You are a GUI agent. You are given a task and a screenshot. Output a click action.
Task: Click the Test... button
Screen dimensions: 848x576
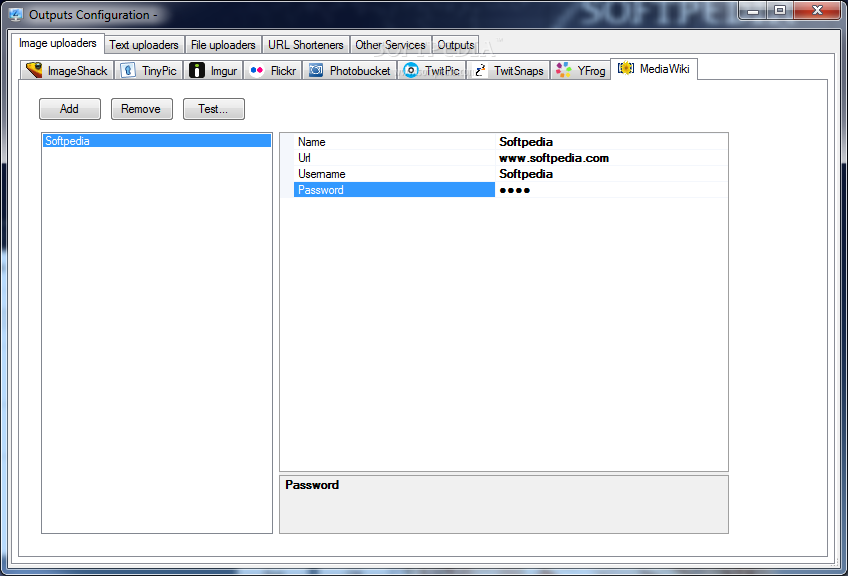(214, 109)
